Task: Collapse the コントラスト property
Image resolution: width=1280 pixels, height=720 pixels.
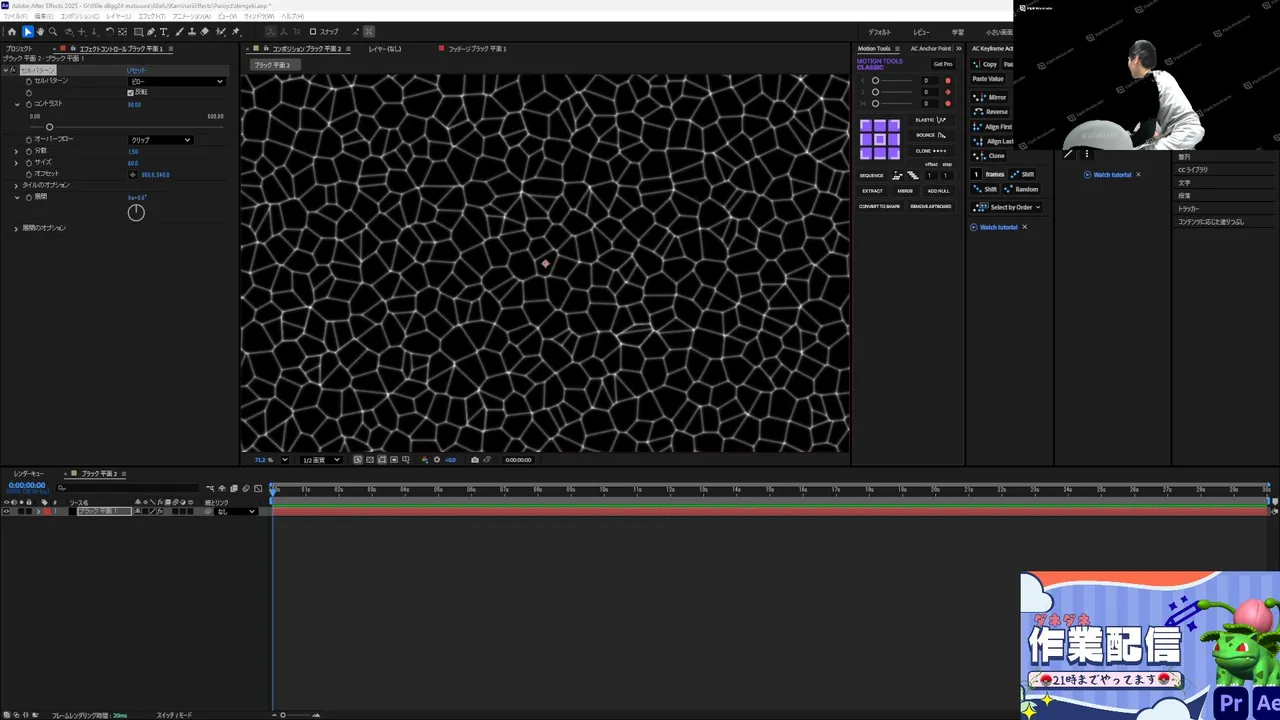Action: pos(17,104)
